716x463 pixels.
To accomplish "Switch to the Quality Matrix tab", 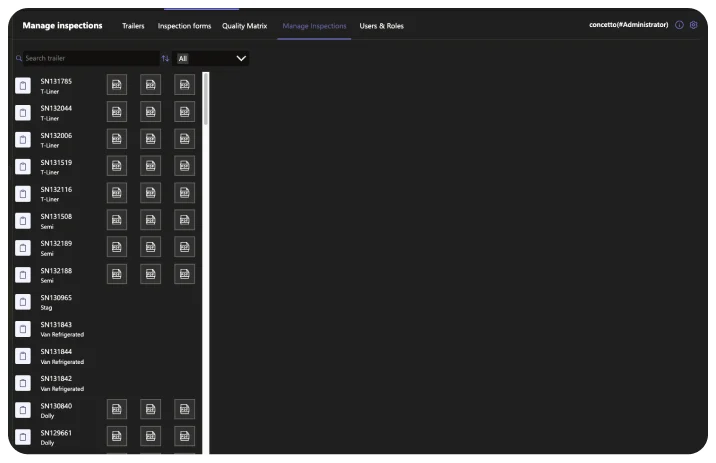I will point(244,26).
